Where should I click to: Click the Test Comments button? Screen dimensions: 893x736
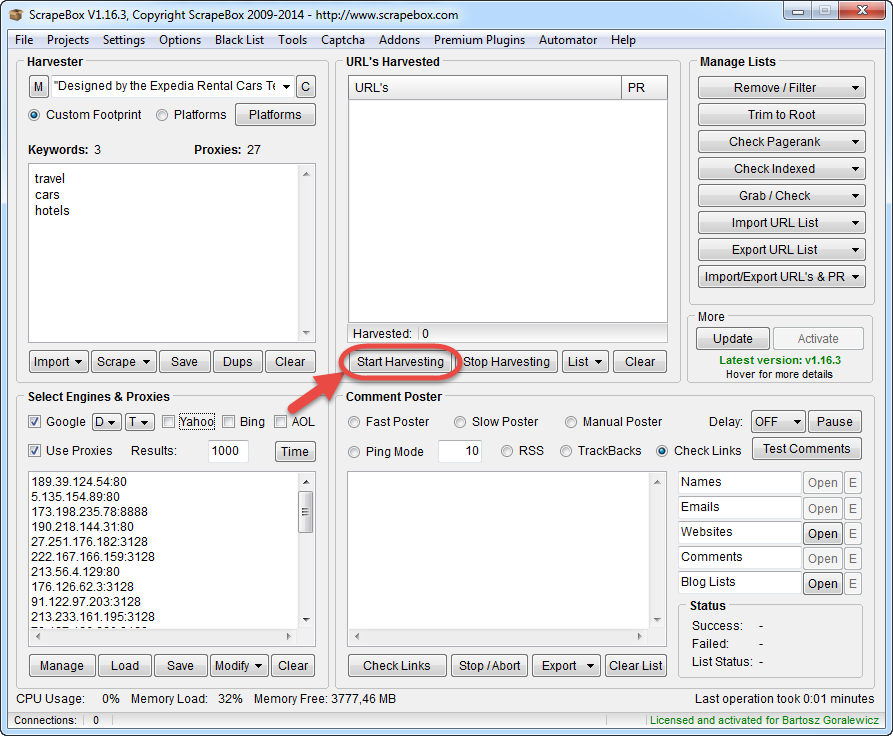806,448
